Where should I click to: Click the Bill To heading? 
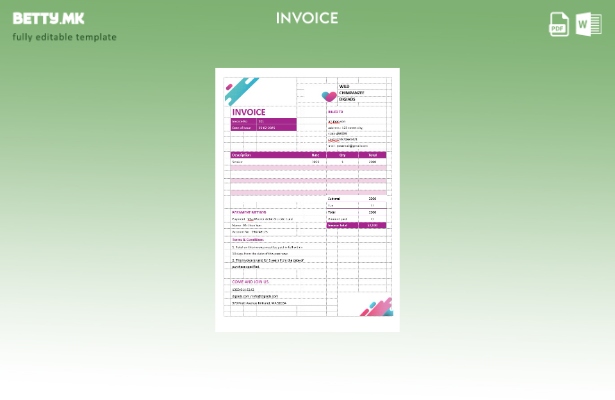[x=335, y=112]
